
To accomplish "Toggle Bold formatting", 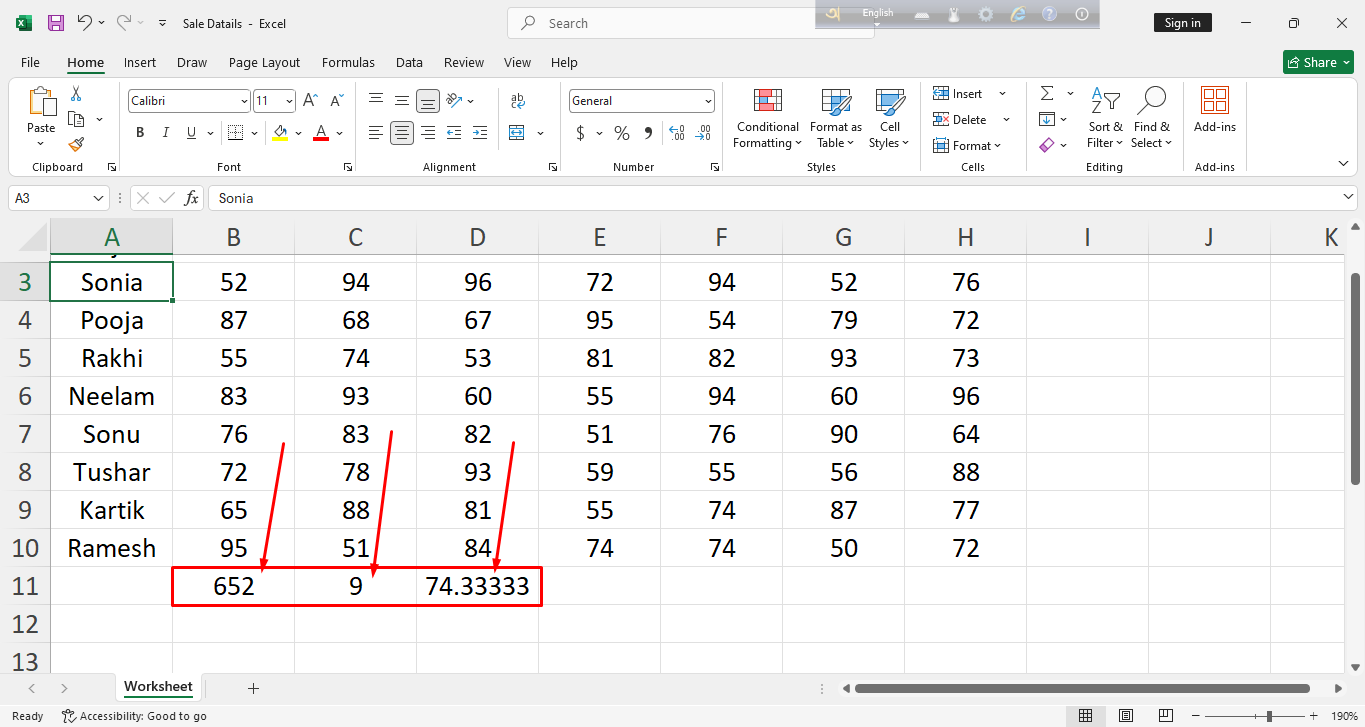I will coord(140,133).
